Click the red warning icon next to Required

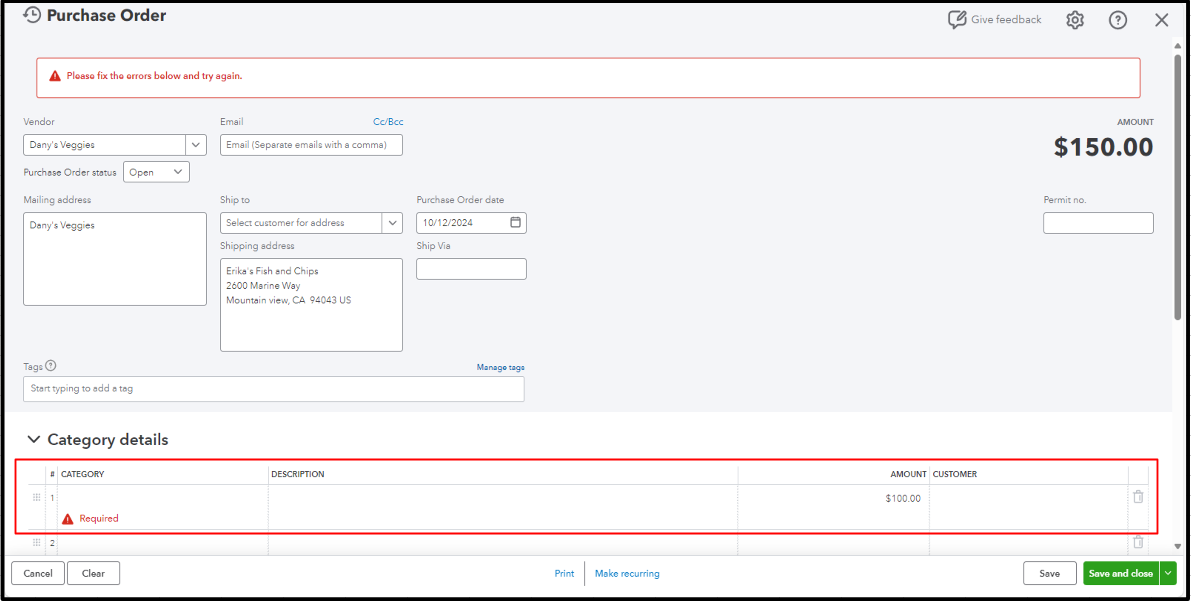pos(68,518)
